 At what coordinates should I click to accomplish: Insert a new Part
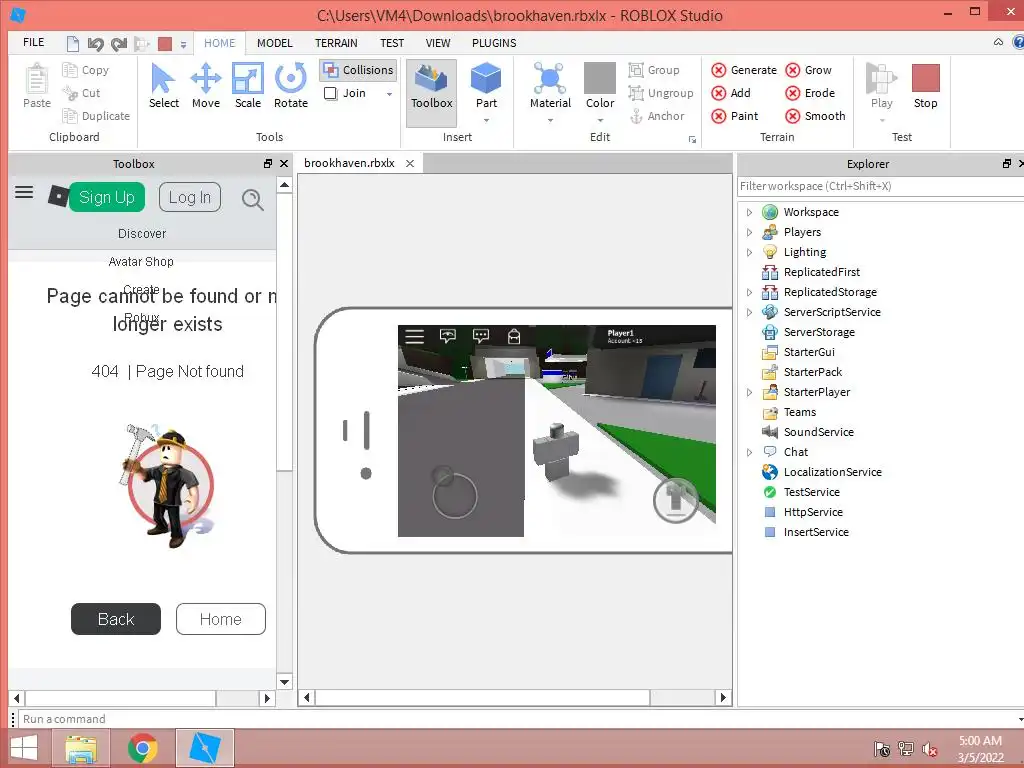(486, 86)
